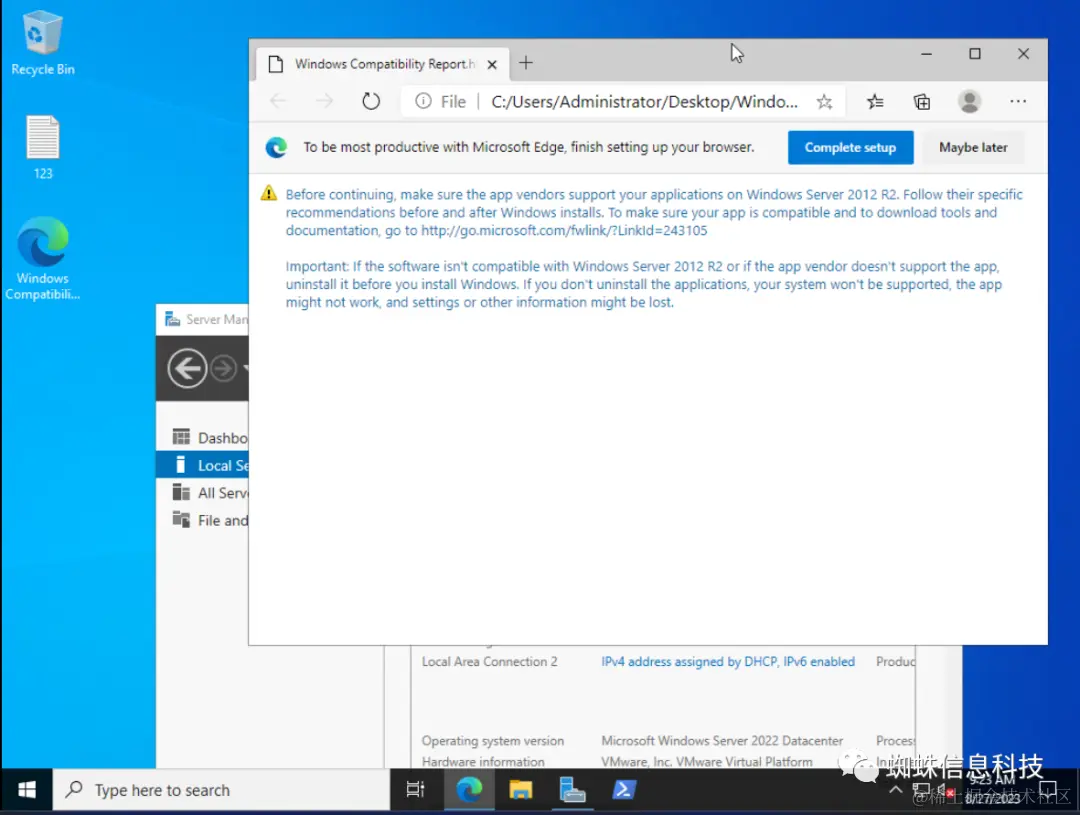This screenshot has width=1080, height=815.
Task: Select the Windows Compatibility Report tab
Action: point(382,64)
